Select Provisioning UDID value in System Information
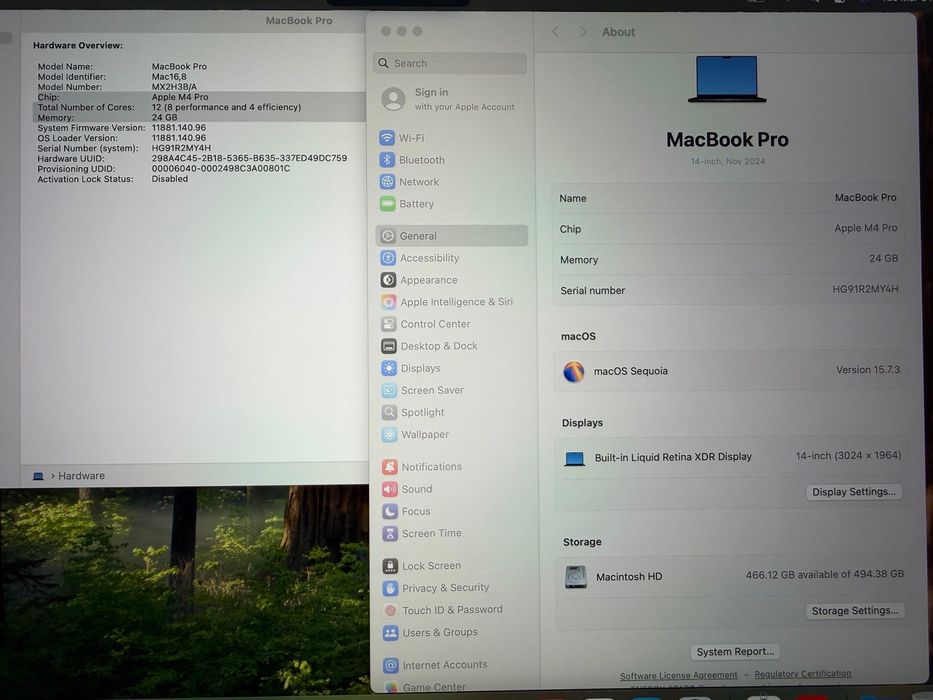933x700 pixels. 221,168
